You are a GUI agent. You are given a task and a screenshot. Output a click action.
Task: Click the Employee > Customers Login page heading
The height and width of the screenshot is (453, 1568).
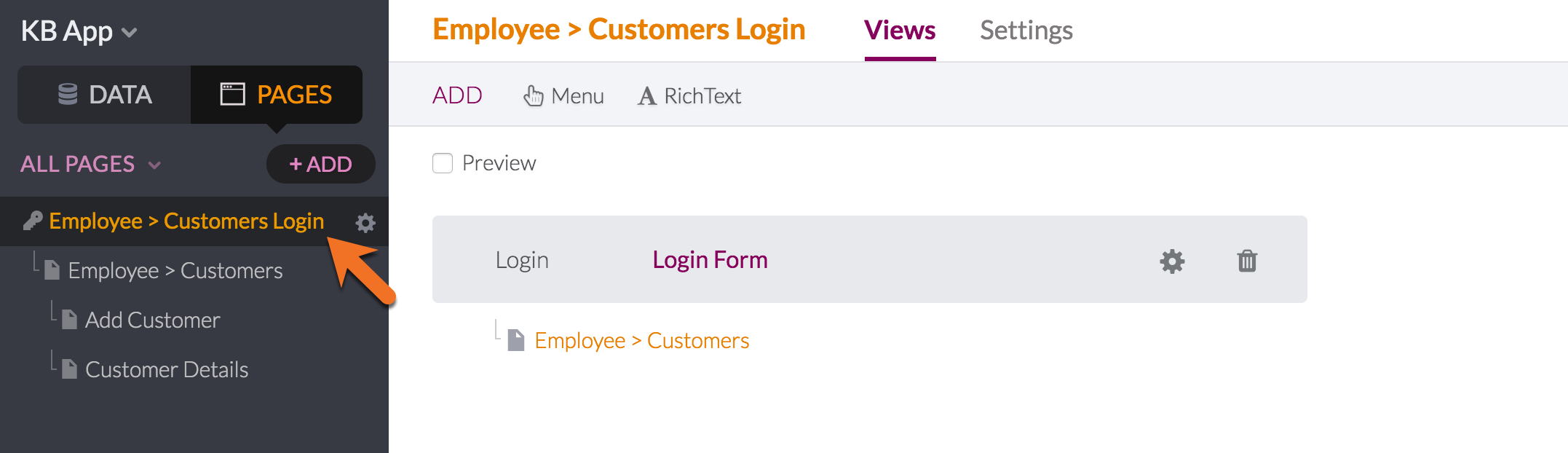click(x=619, y=29)
